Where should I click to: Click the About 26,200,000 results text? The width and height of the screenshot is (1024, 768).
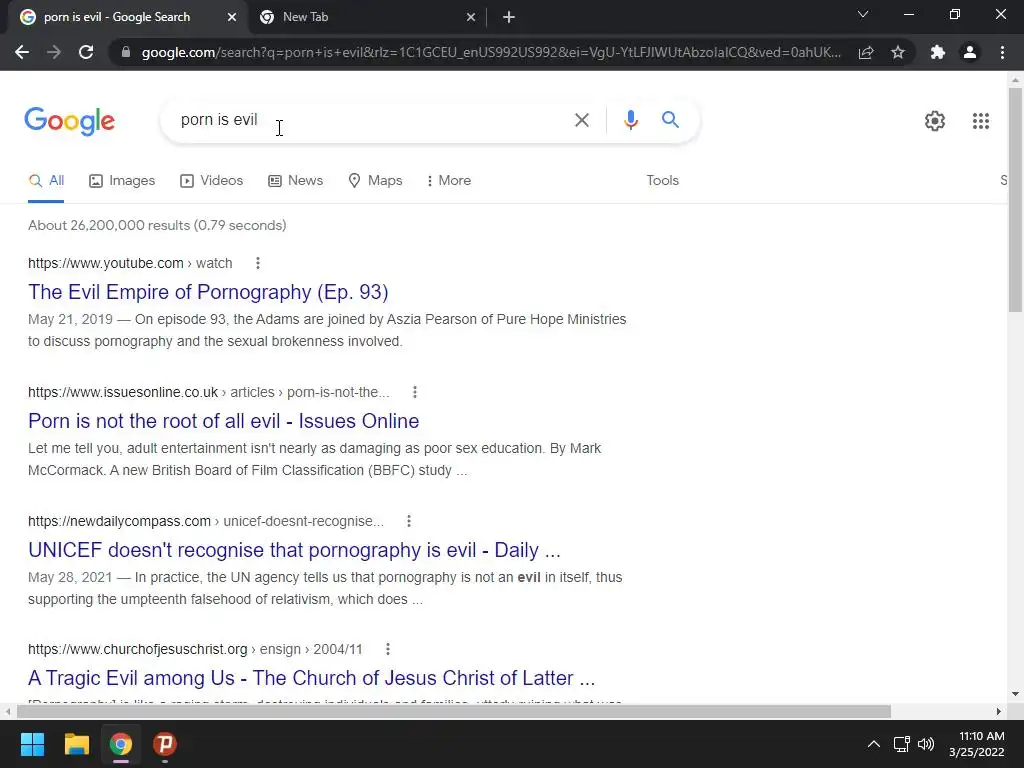click(x=157, y=225)
